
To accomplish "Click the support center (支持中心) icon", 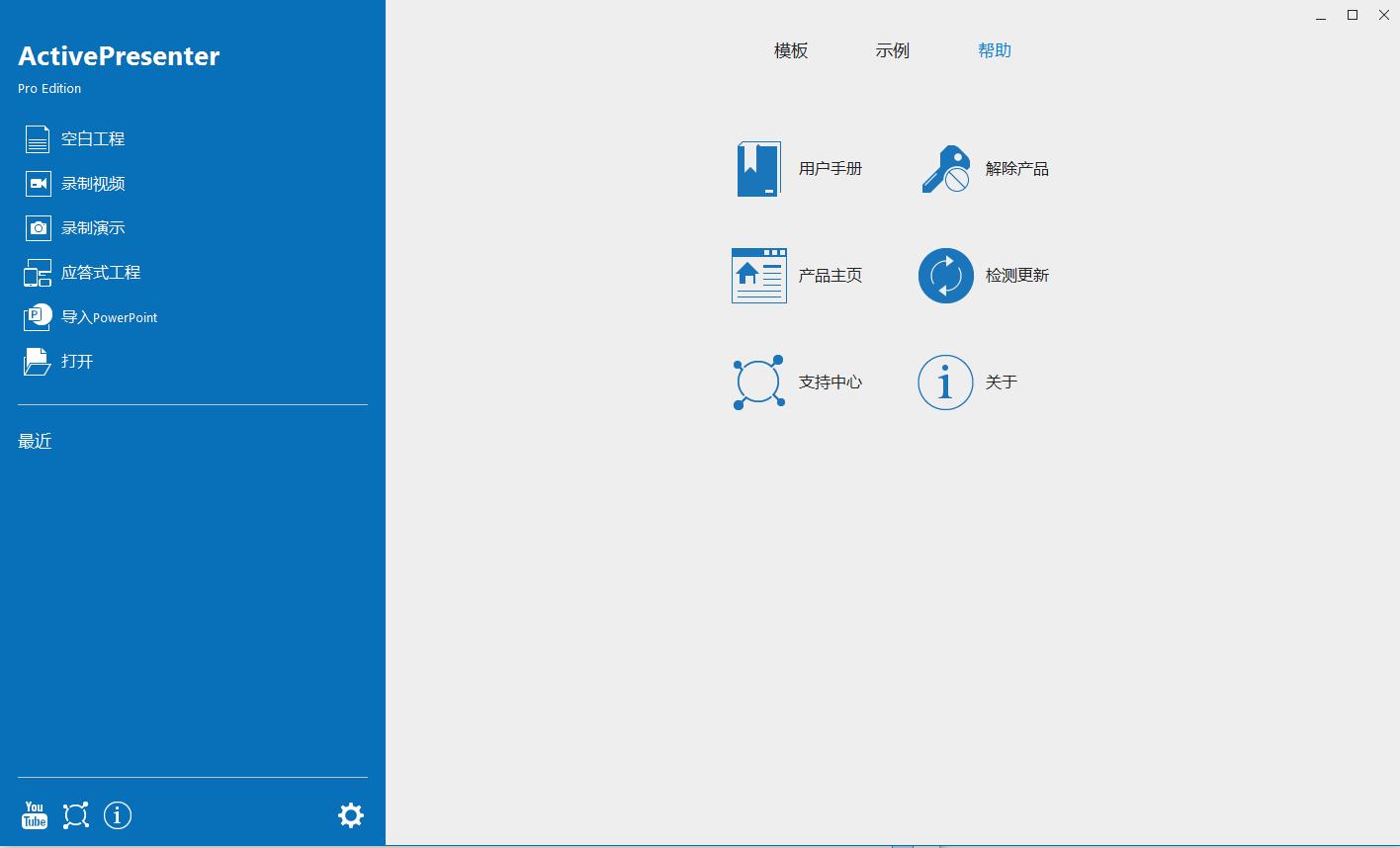I will click(x=759, y=382).
